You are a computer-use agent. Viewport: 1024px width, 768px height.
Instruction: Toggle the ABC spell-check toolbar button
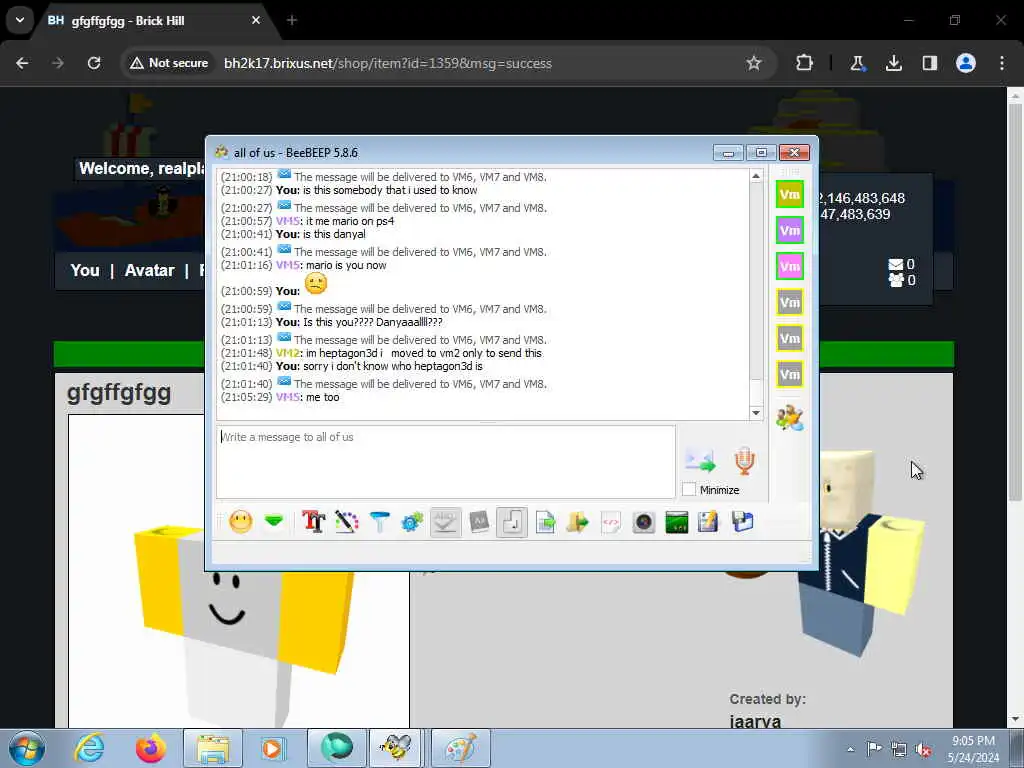[445, 522]
